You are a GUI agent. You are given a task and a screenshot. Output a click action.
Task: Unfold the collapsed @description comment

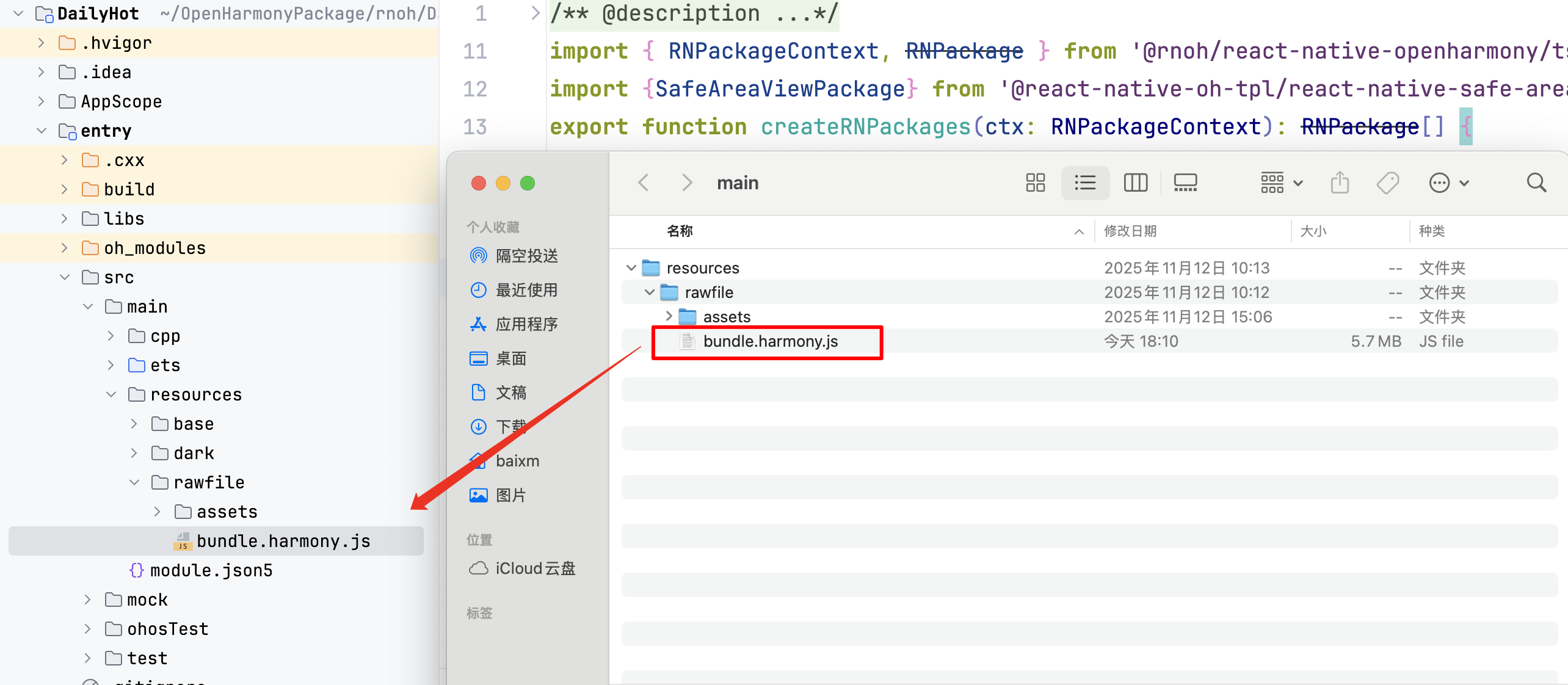[535, 13]
